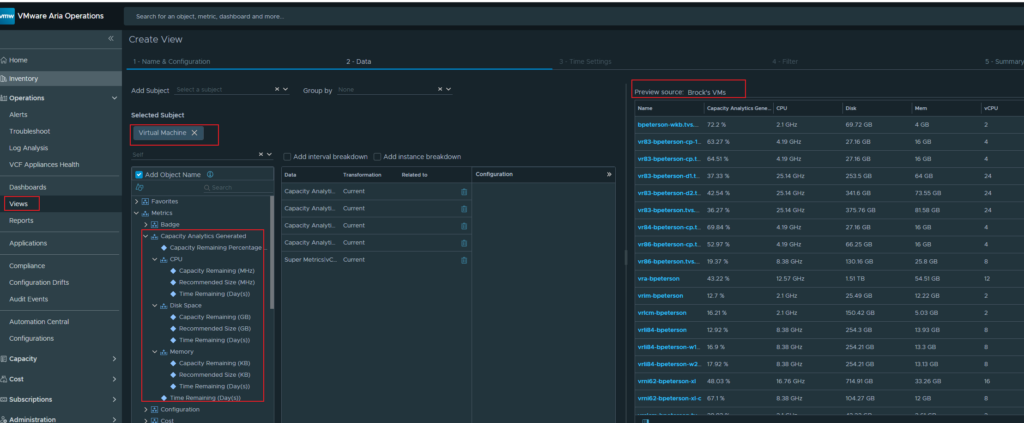Remove Virtual Machine subject with X
1024x423 pixels.
coord(194,133)
